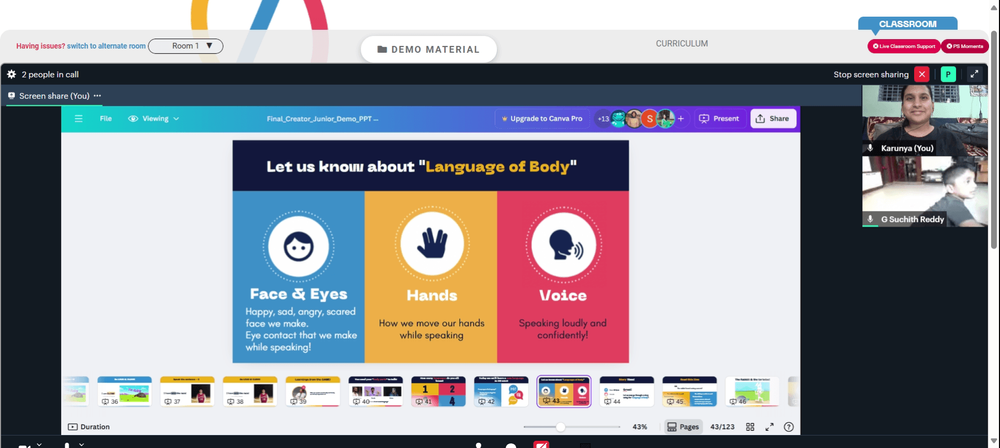1000x448 pixels.
Task: Select slide thumbnail 46
Action: click(x=753, y=391)
